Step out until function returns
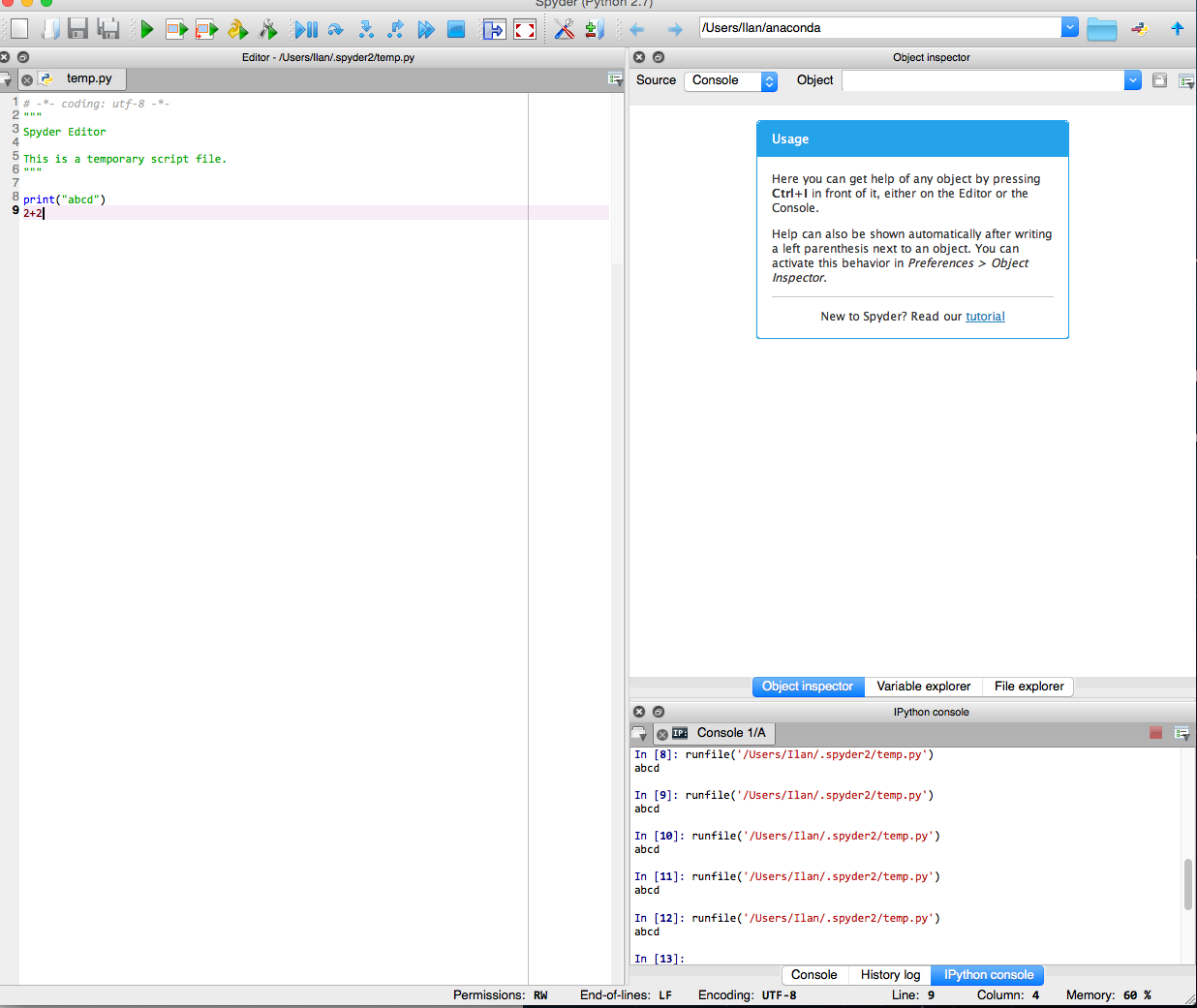Screen dimensions: 1197x1008 [395, 30]
